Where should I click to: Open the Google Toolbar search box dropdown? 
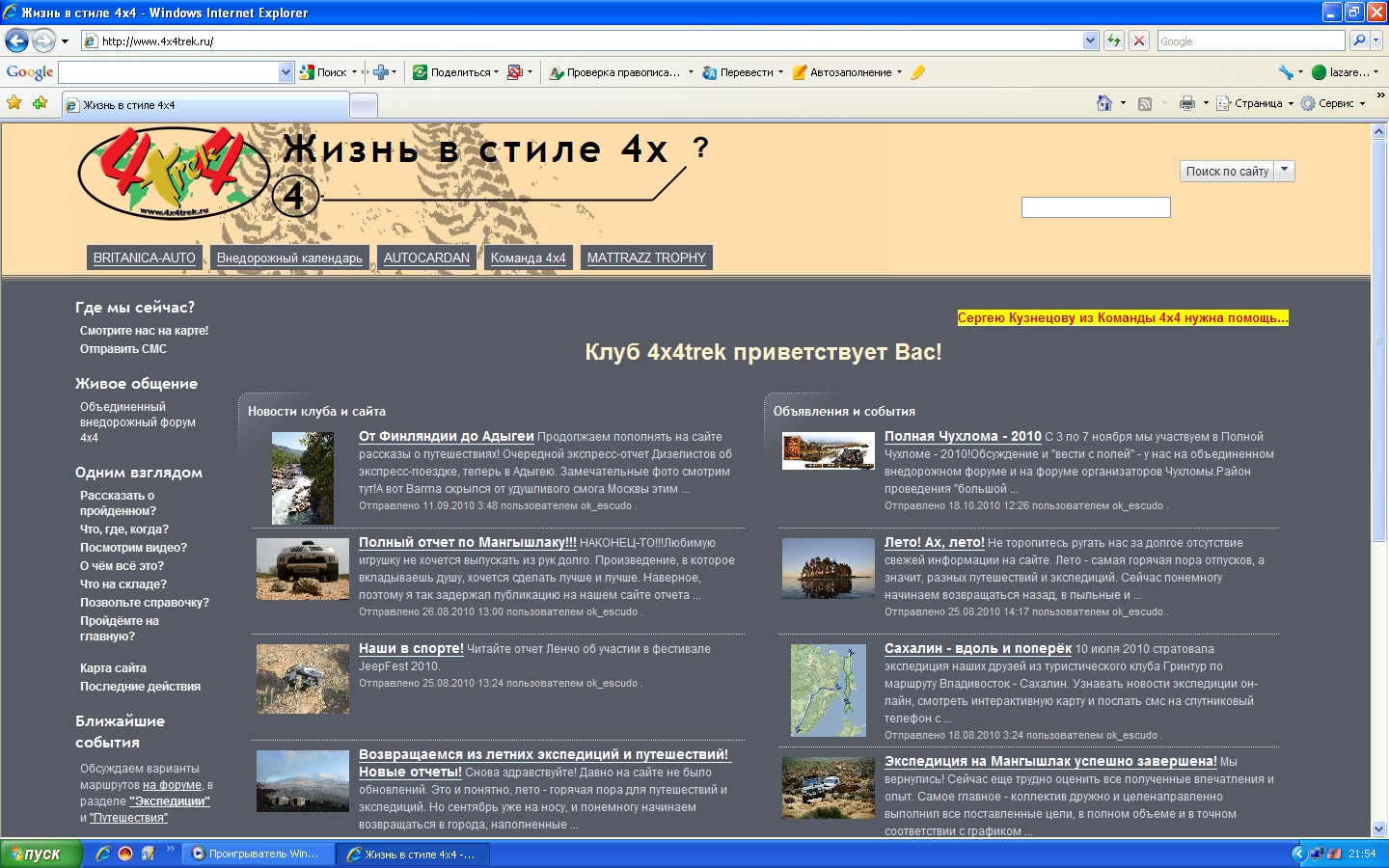click(x=286, y=72)
